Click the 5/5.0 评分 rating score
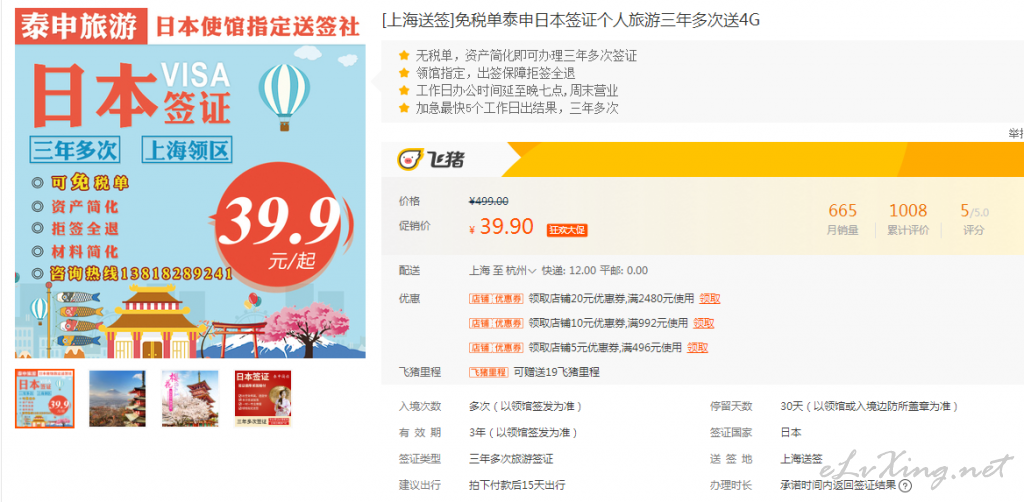 (x=974, y=219)
